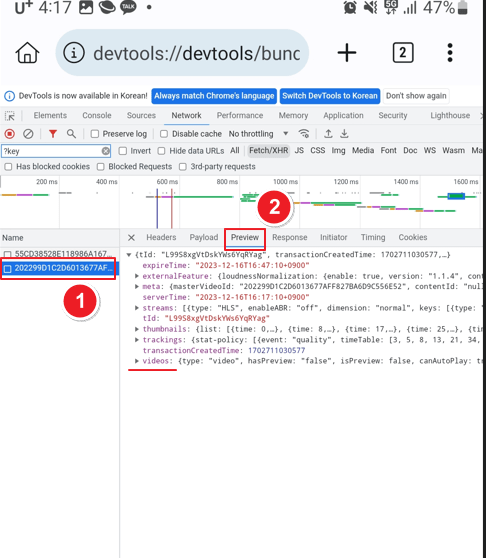This screenshot has width=486, height=558.
Task: Check Blocked Requests option
Action: 100,167
